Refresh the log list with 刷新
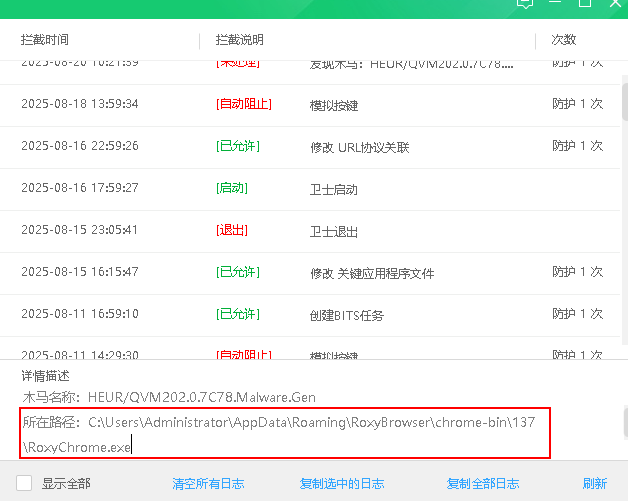This screenshot has height=501, width=628. pos(595,483)
